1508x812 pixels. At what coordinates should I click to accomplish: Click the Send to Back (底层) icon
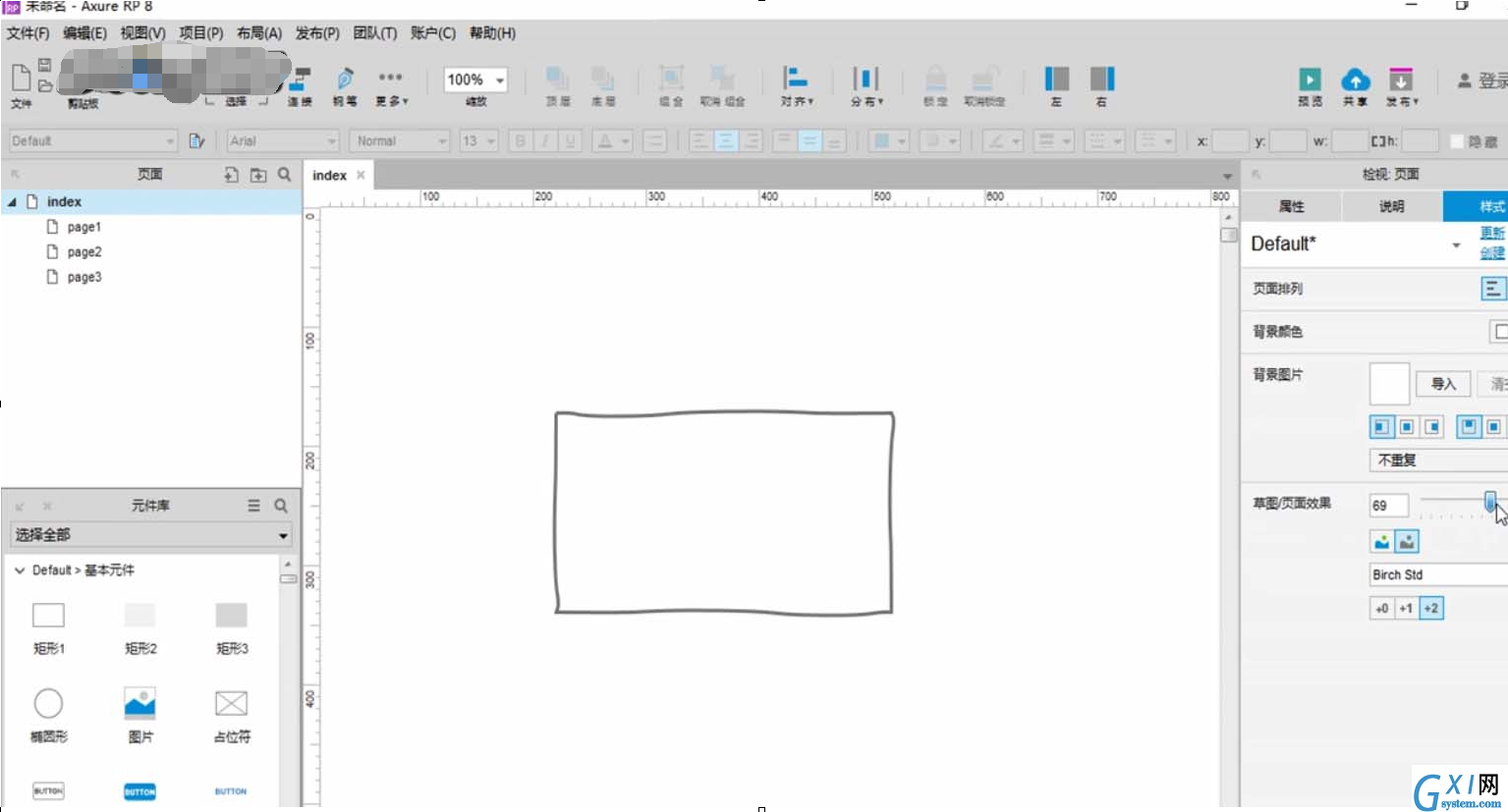(x=602, y=79)
